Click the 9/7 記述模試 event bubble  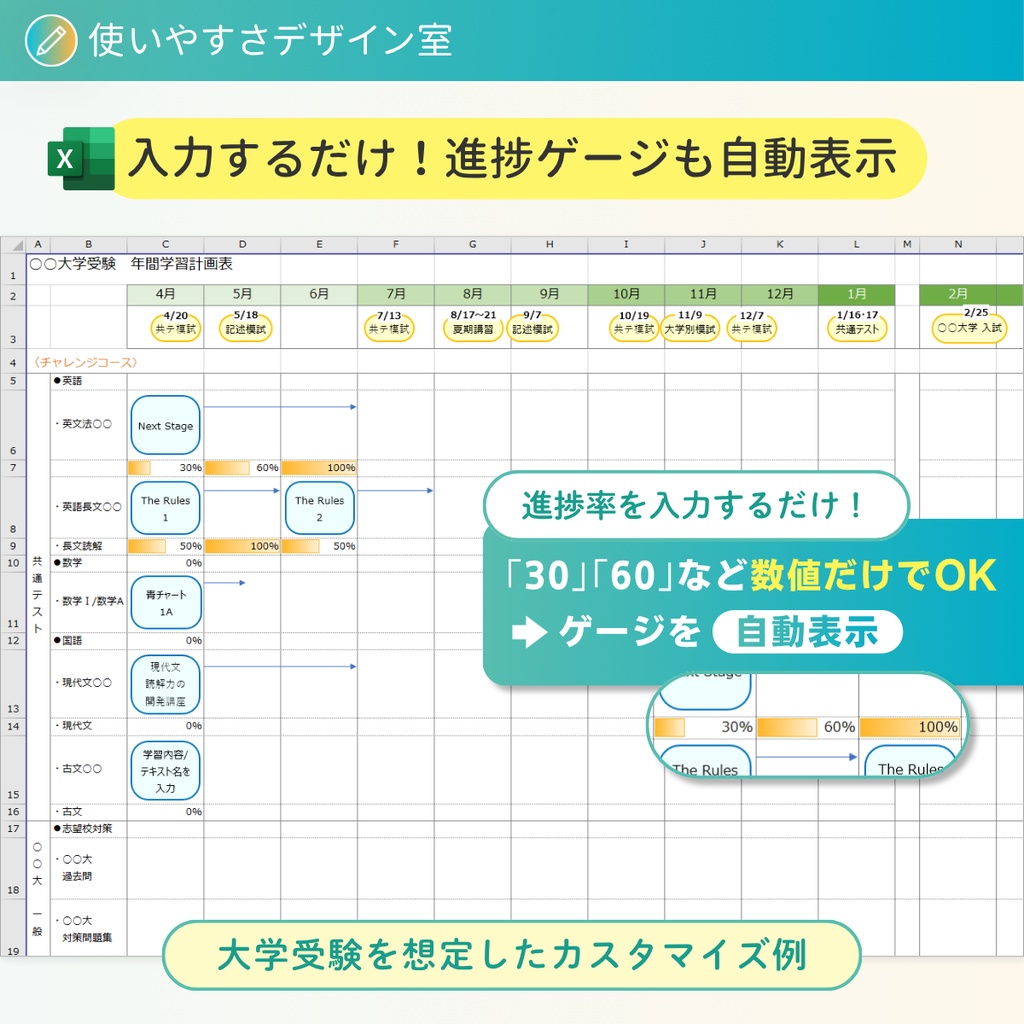(x=532, y=325)
